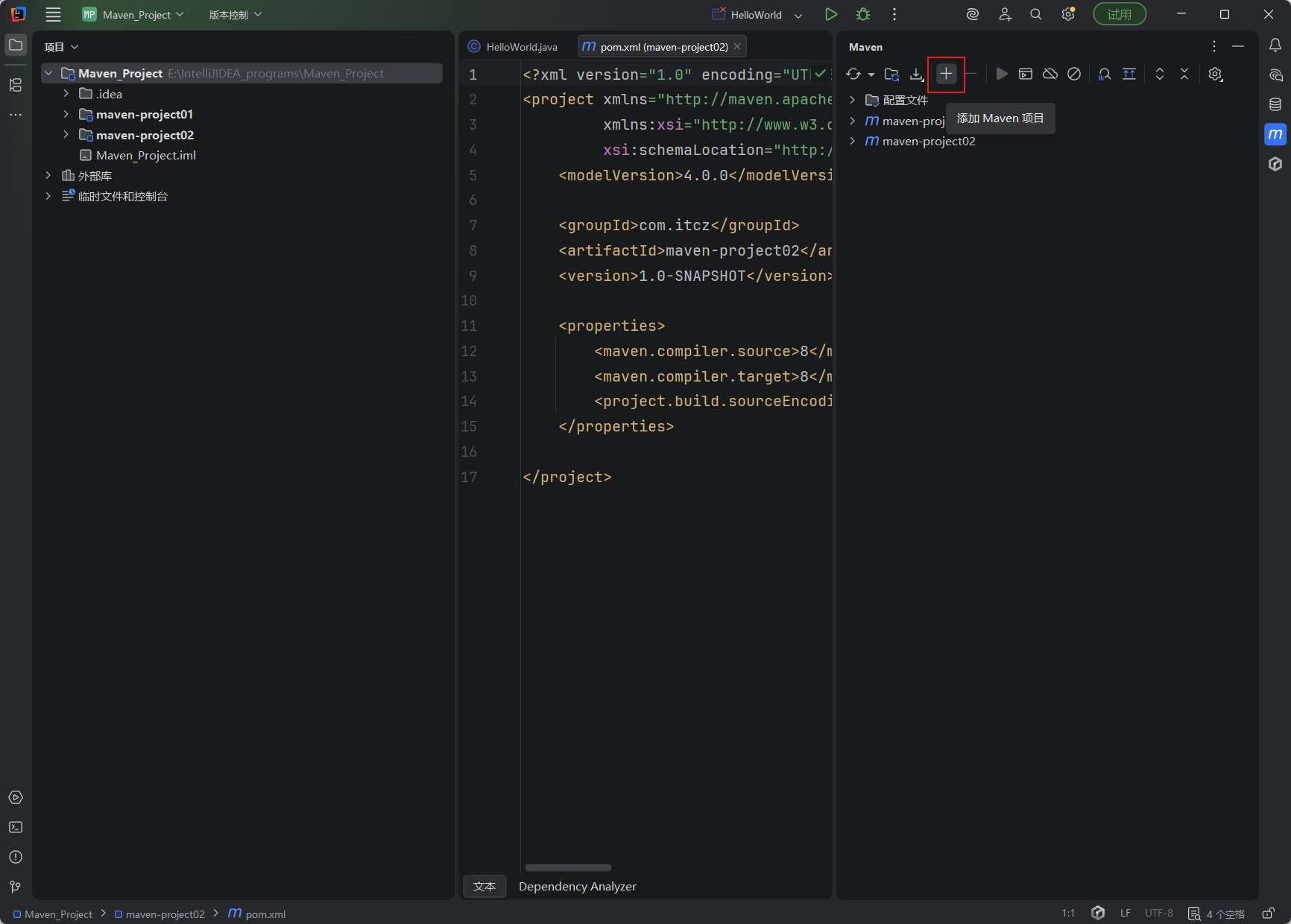Screen dimensions: 1291x924
Task: Toggle show dependencies blue arrows icon
Action: 1129,74
